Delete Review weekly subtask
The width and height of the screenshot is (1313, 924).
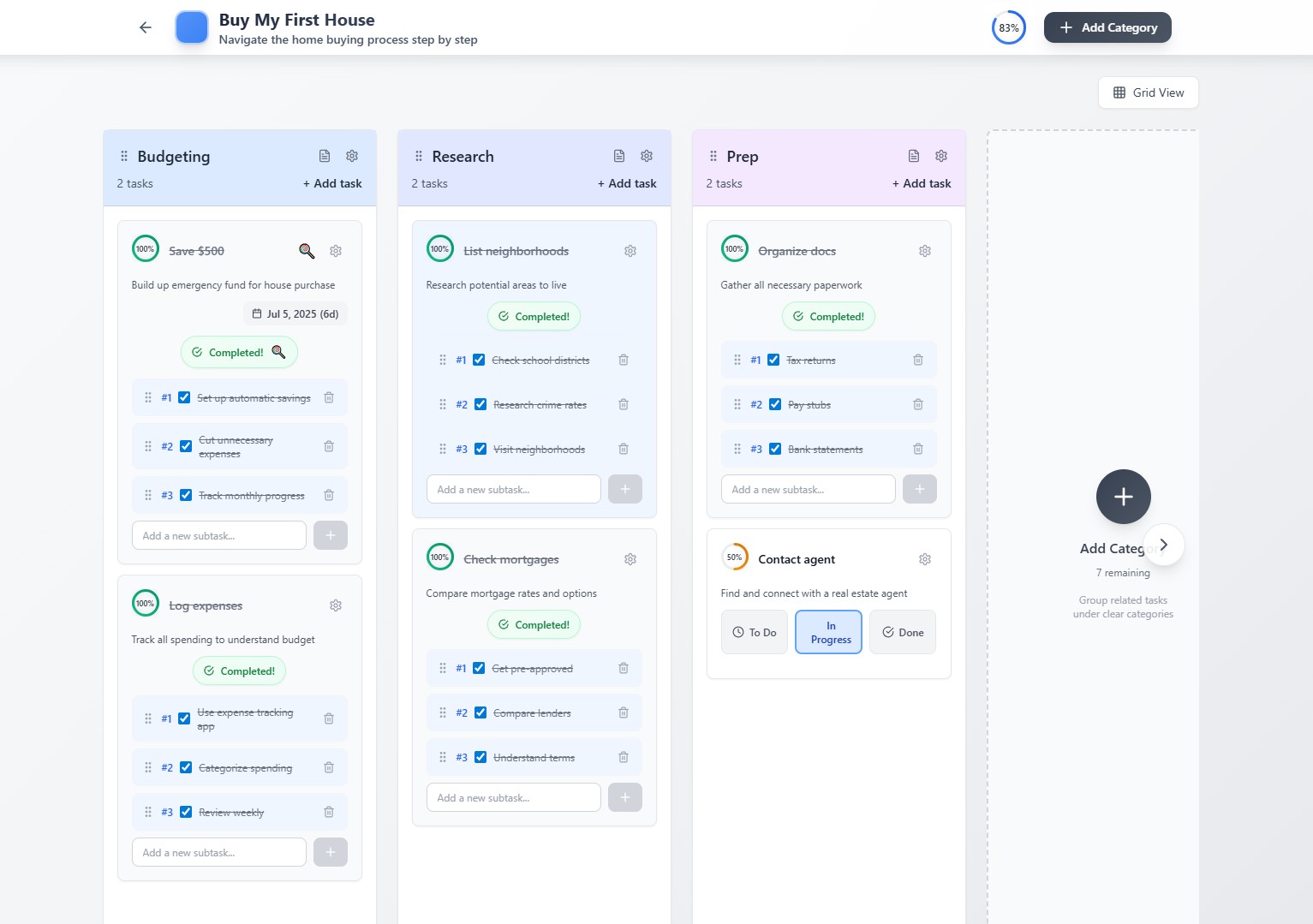point(329,812)
